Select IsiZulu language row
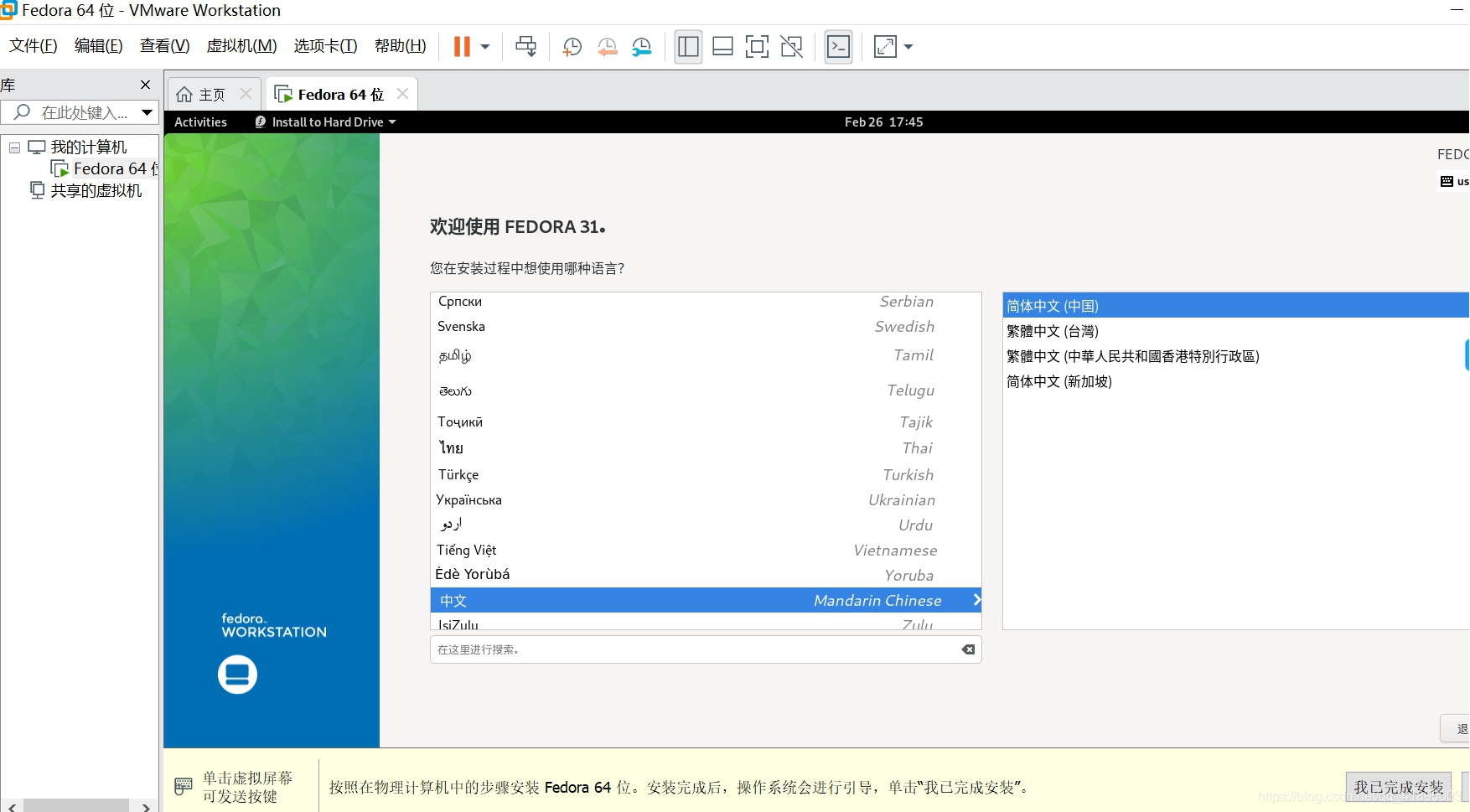1470x812 pixels. (706, 622)
